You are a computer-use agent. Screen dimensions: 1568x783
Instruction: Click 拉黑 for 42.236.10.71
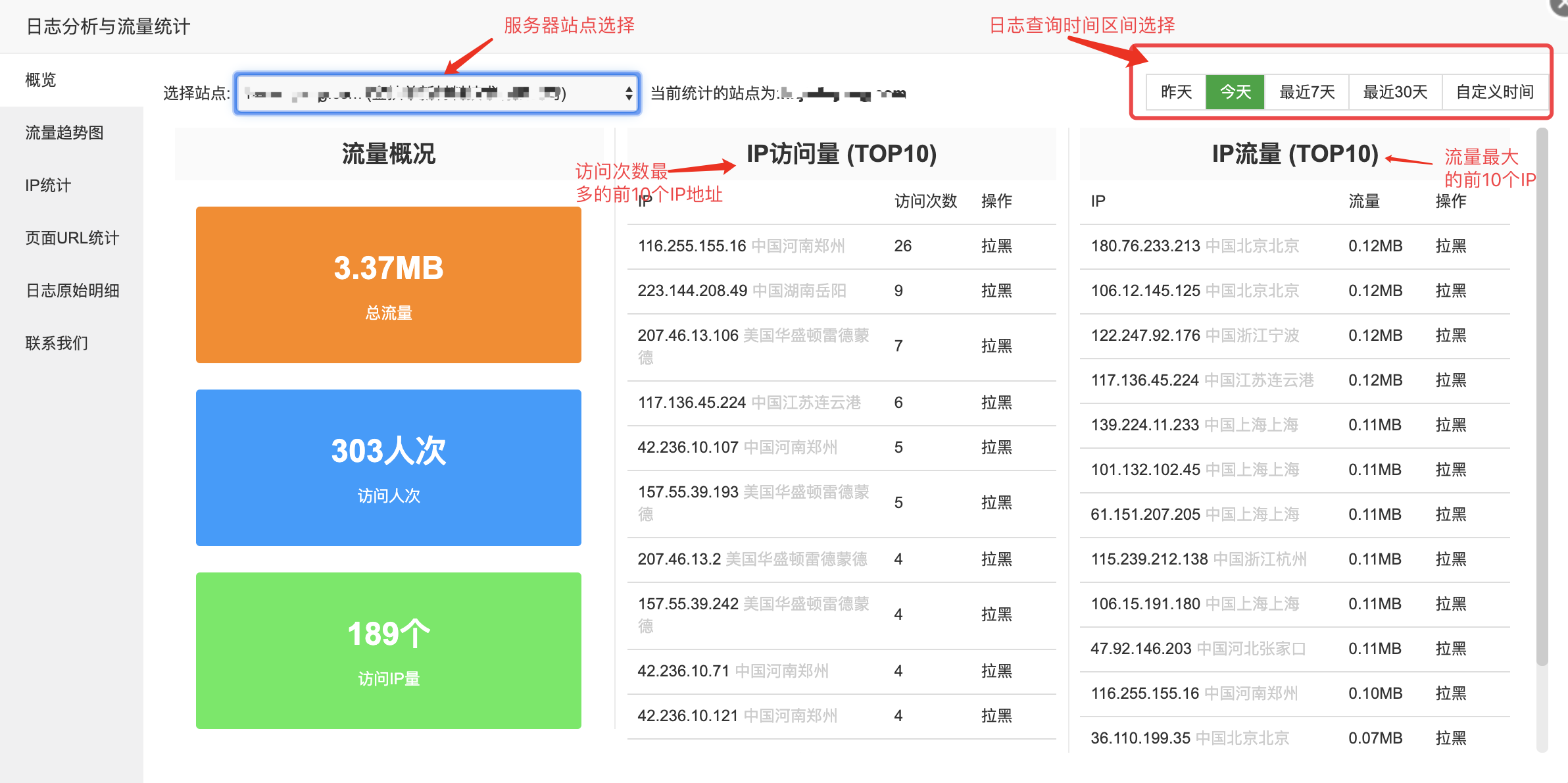(x=996, y=671)
